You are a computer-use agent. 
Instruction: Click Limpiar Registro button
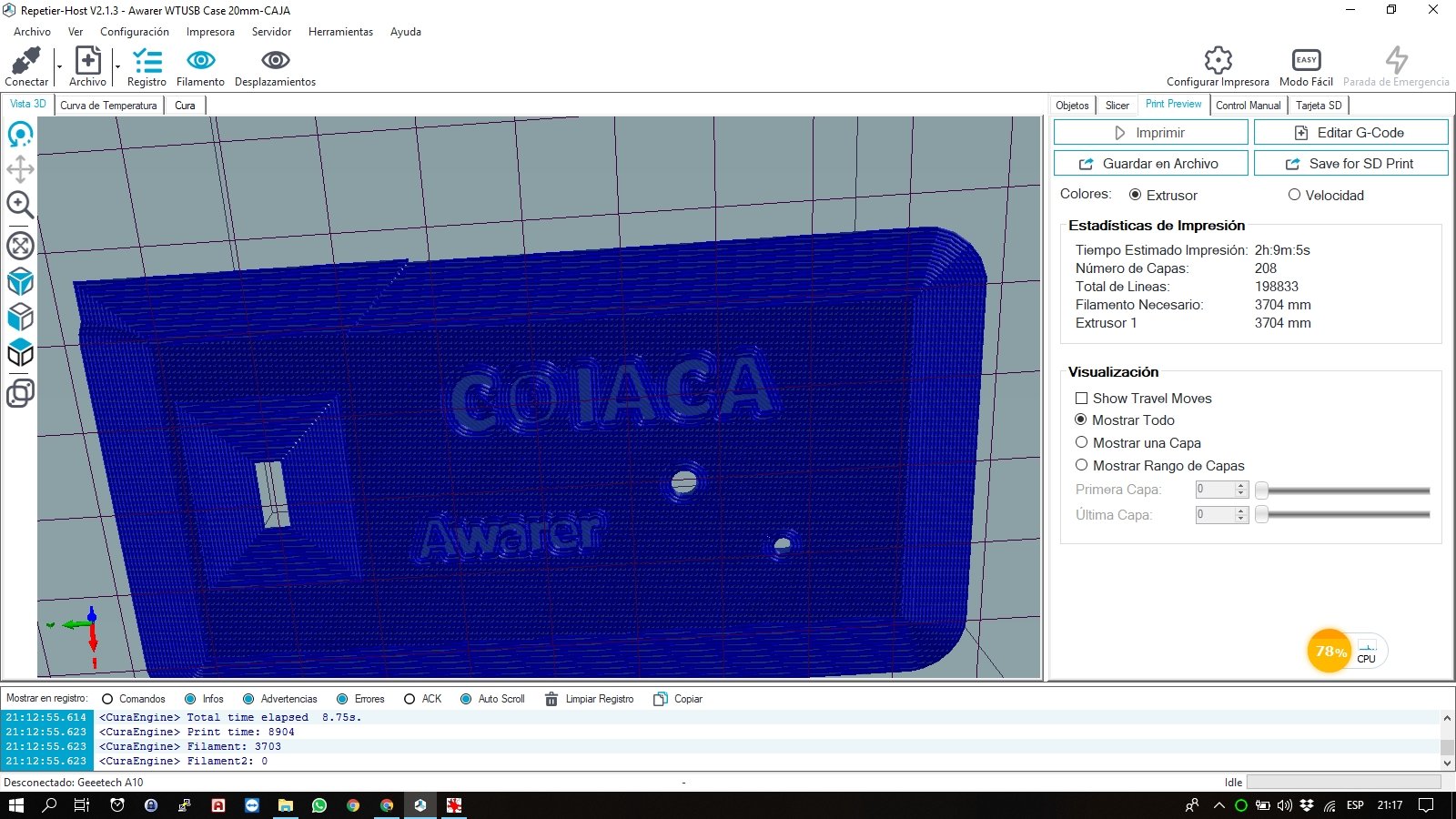click(590, 699)
